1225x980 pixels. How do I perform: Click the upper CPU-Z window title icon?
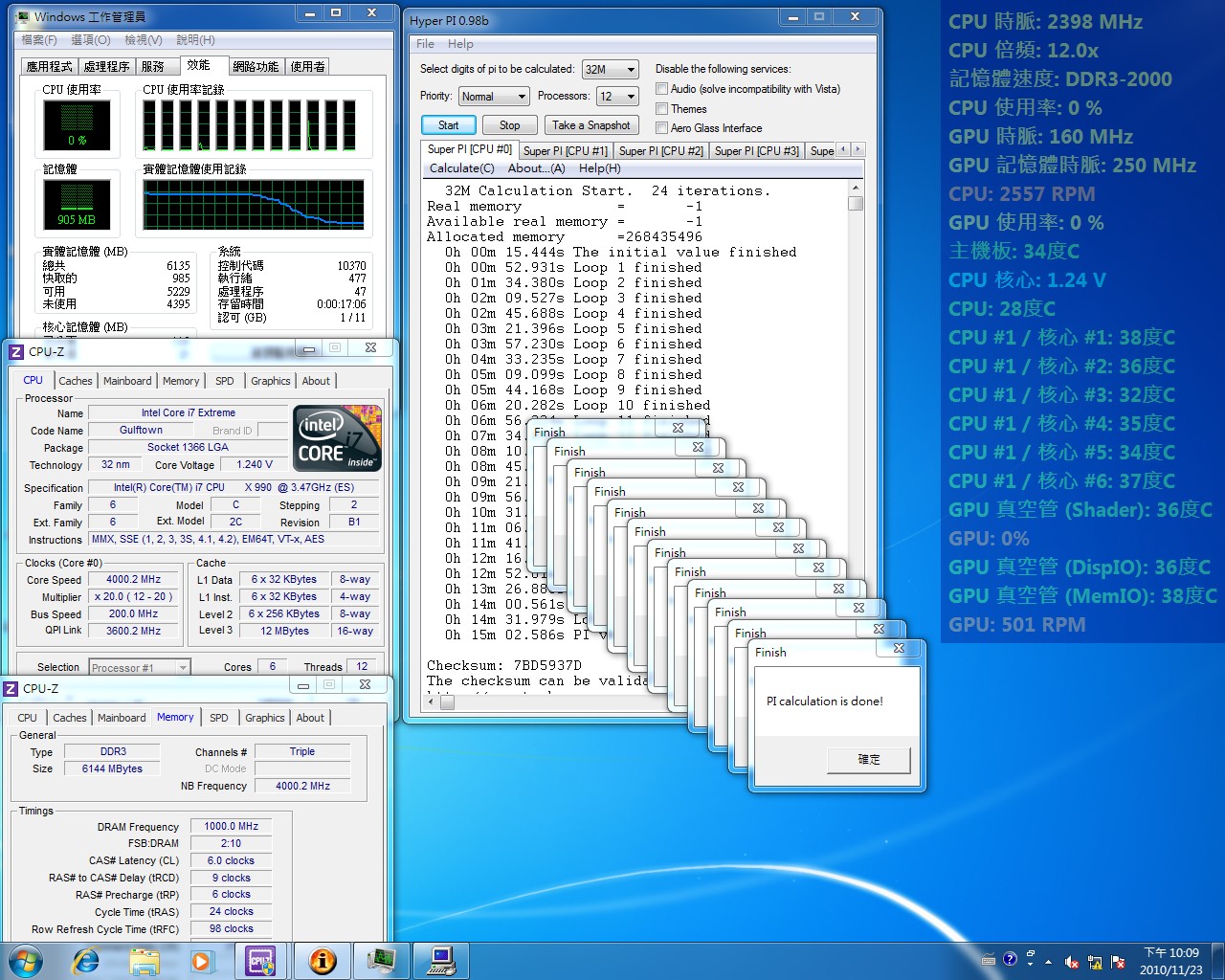[15, 351]
